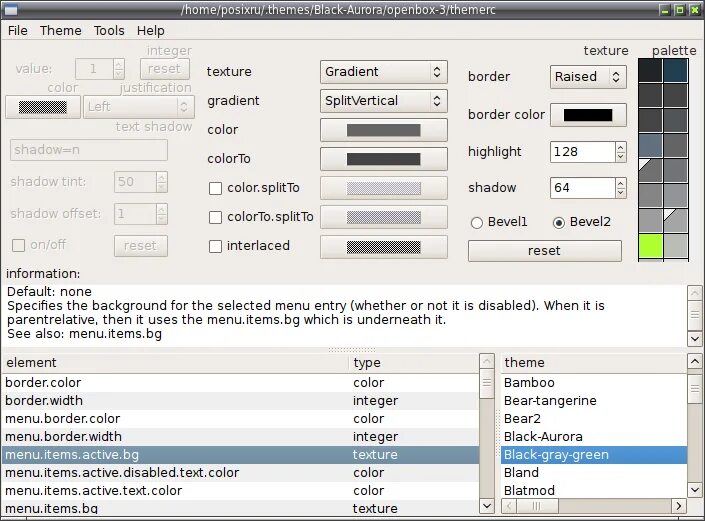
Task: Click the theme list horizontal scroll right arrow
Action: (x=678, y=506)
